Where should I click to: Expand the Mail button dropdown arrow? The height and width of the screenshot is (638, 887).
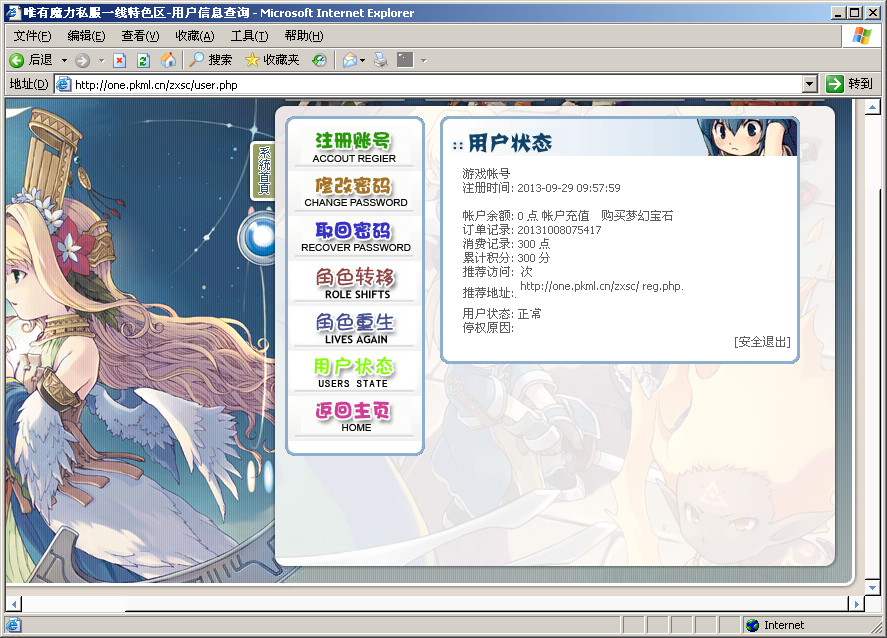click(x=362, y=60)
